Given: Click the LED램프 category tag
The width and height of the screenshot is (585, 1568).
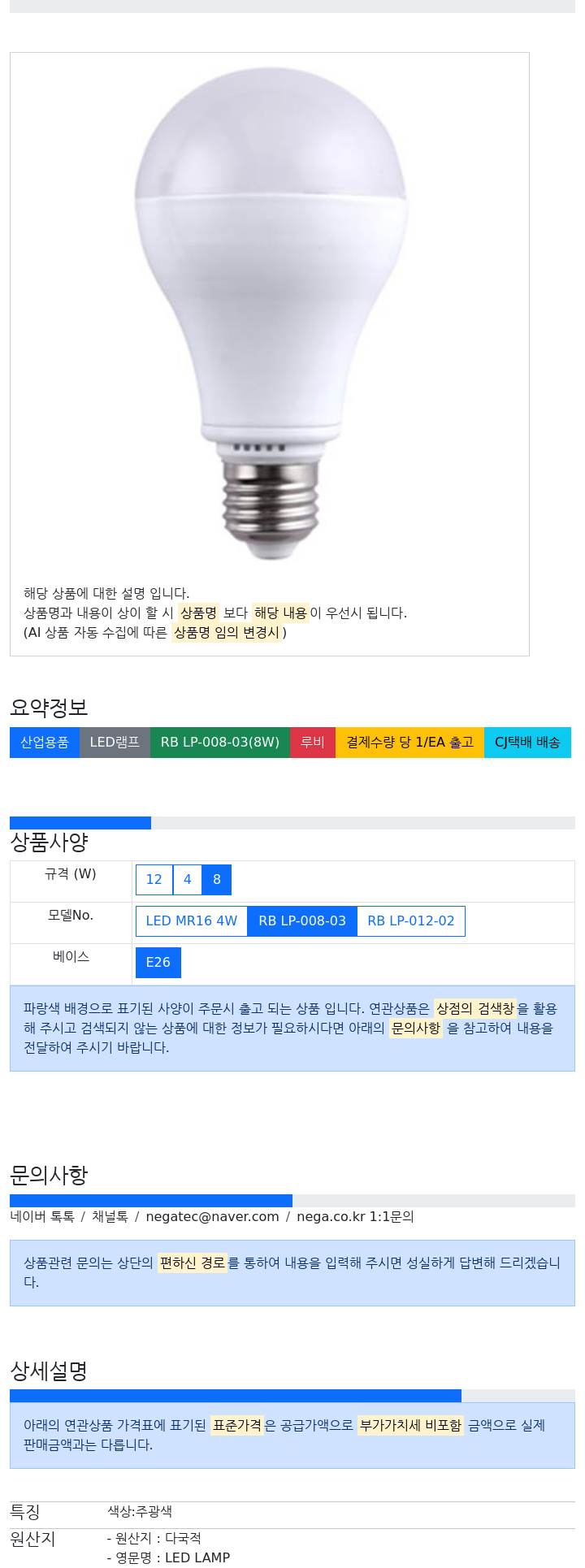Looking at the screenshot, I should tap(115, 743).
